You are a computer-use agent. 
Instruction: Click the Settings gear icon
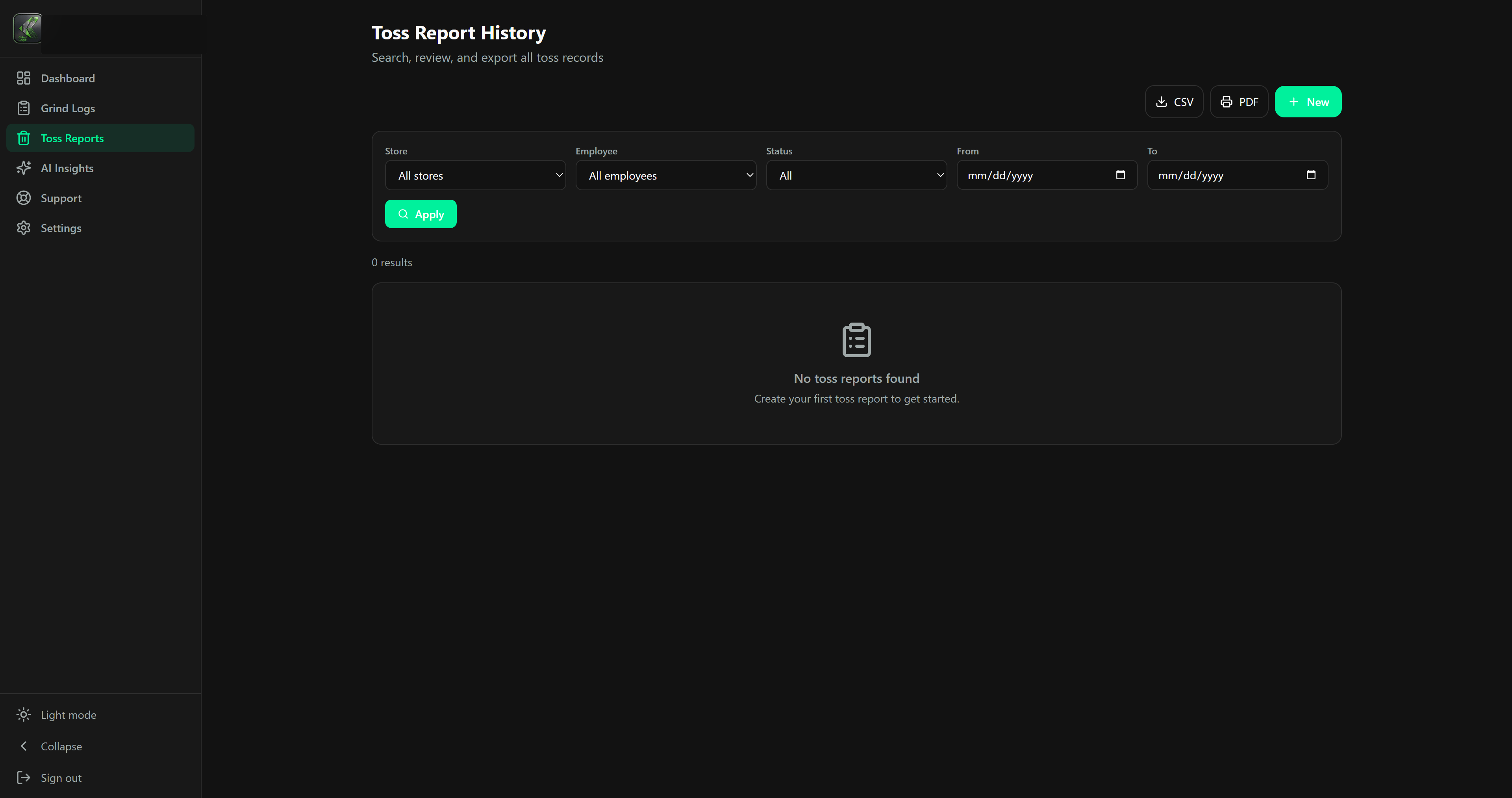pyautogui.click(x=24, y=228)
